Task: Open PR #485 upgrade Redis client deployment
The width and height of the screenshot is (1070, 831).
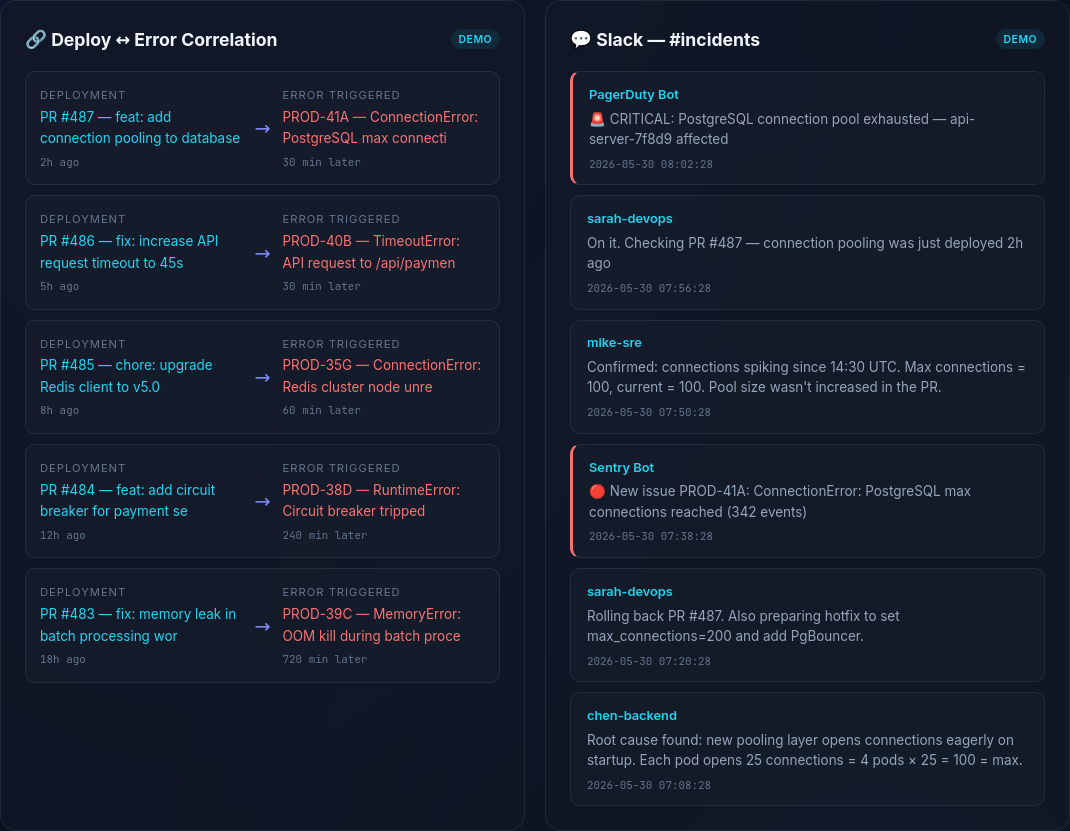Action: (126, 376)
